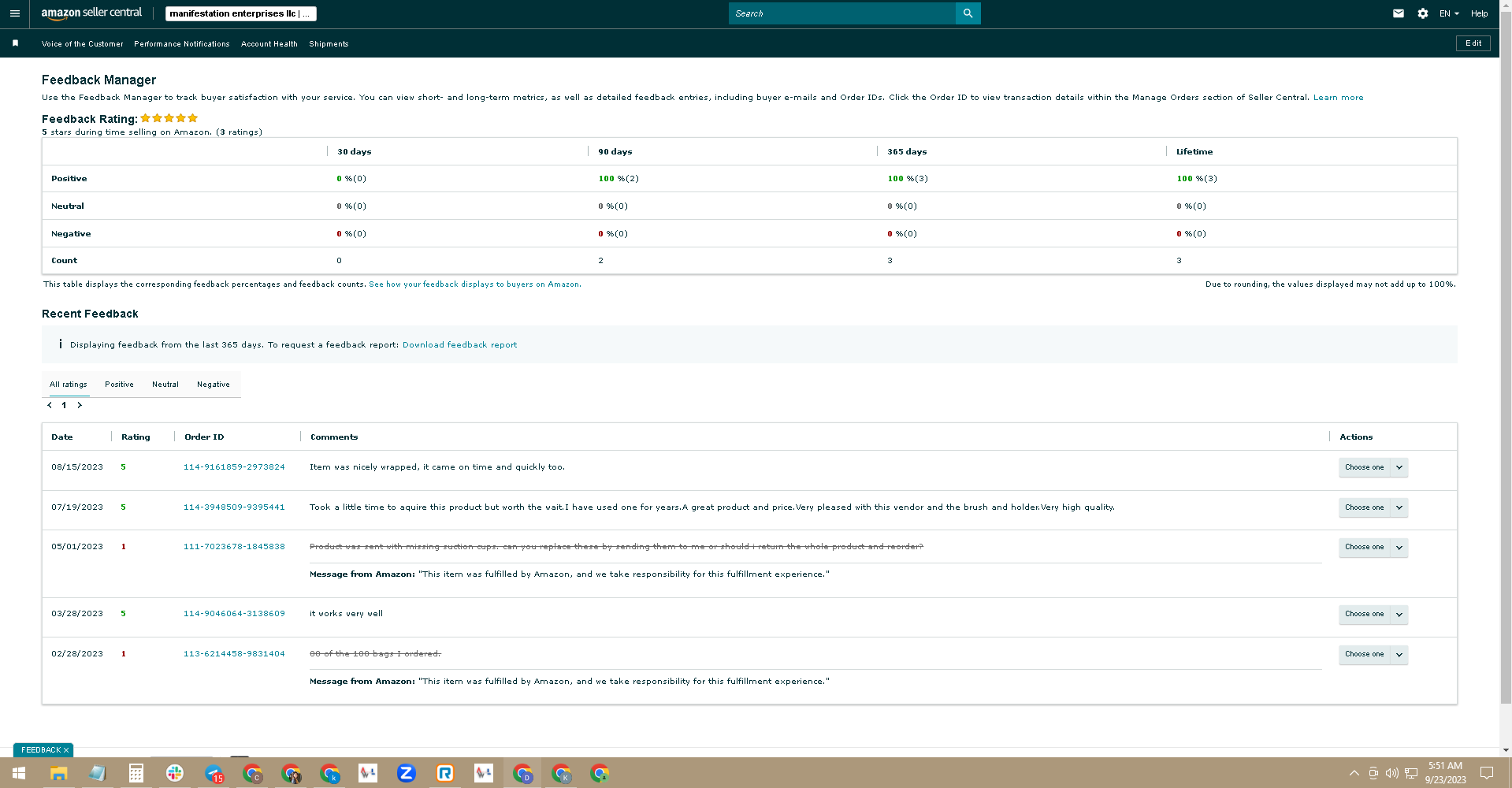Open order 111-7023678-1845838
The image size is (1512, 788).
click(234, 547)
